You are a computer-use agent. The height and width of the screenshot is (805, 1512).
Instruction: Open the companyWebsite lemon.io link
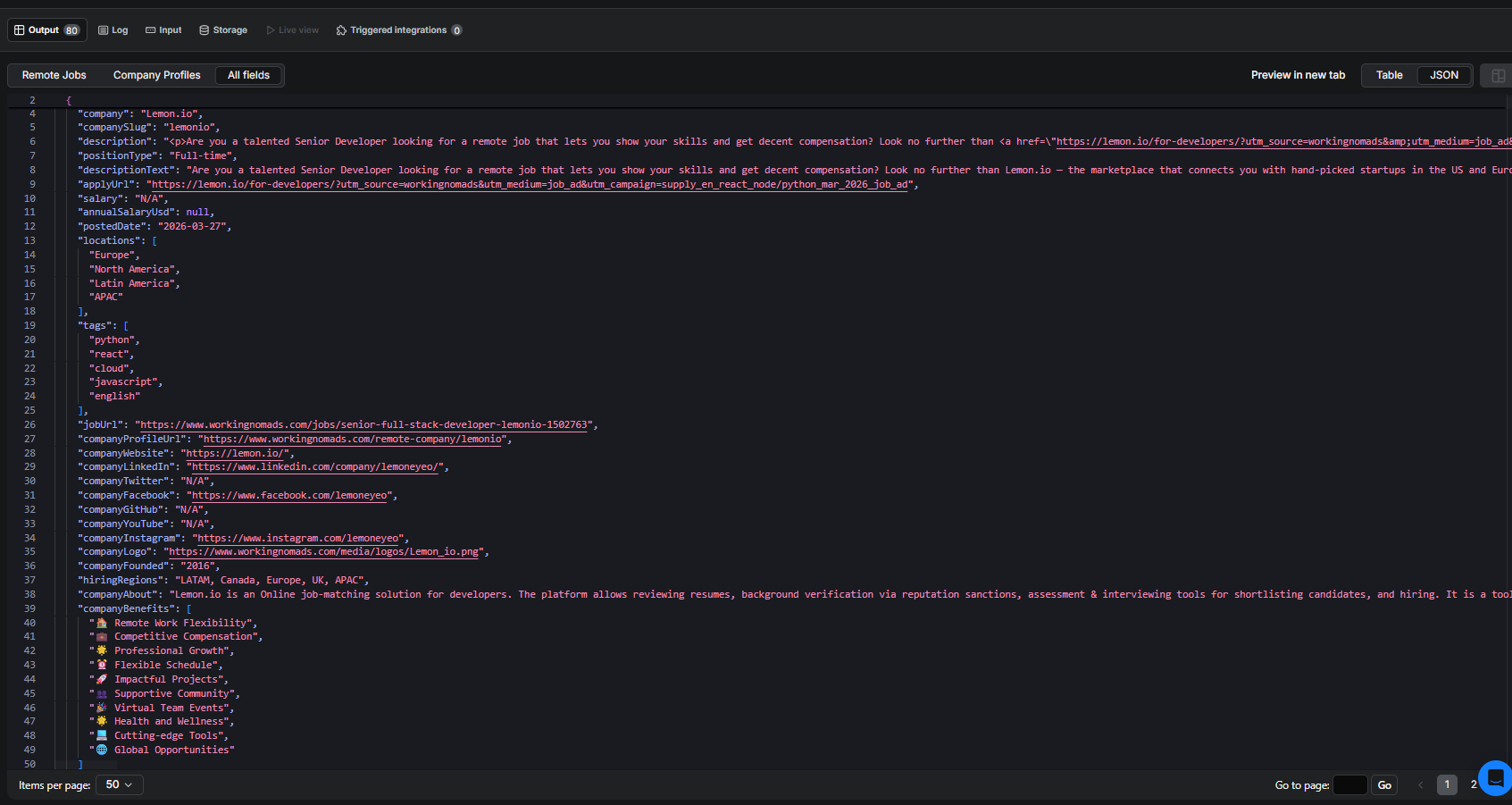coord(235,453)
